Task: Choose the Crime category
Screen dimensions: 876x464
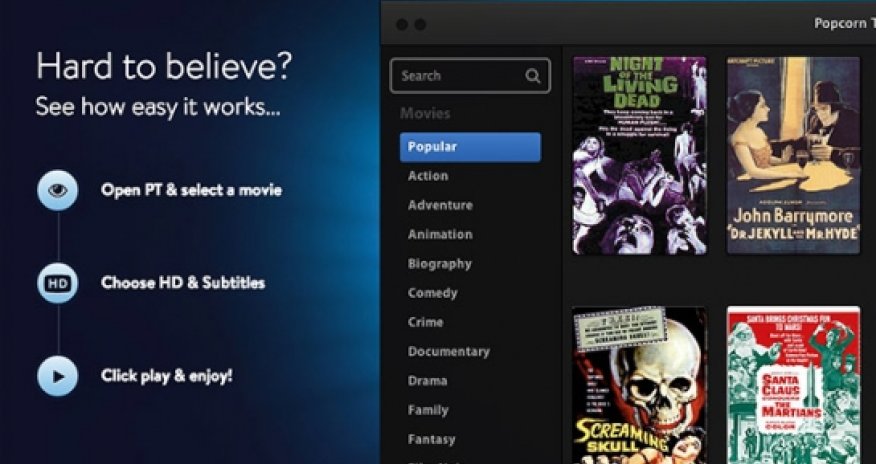Action: pyautogui.click(x=426, y=322)
